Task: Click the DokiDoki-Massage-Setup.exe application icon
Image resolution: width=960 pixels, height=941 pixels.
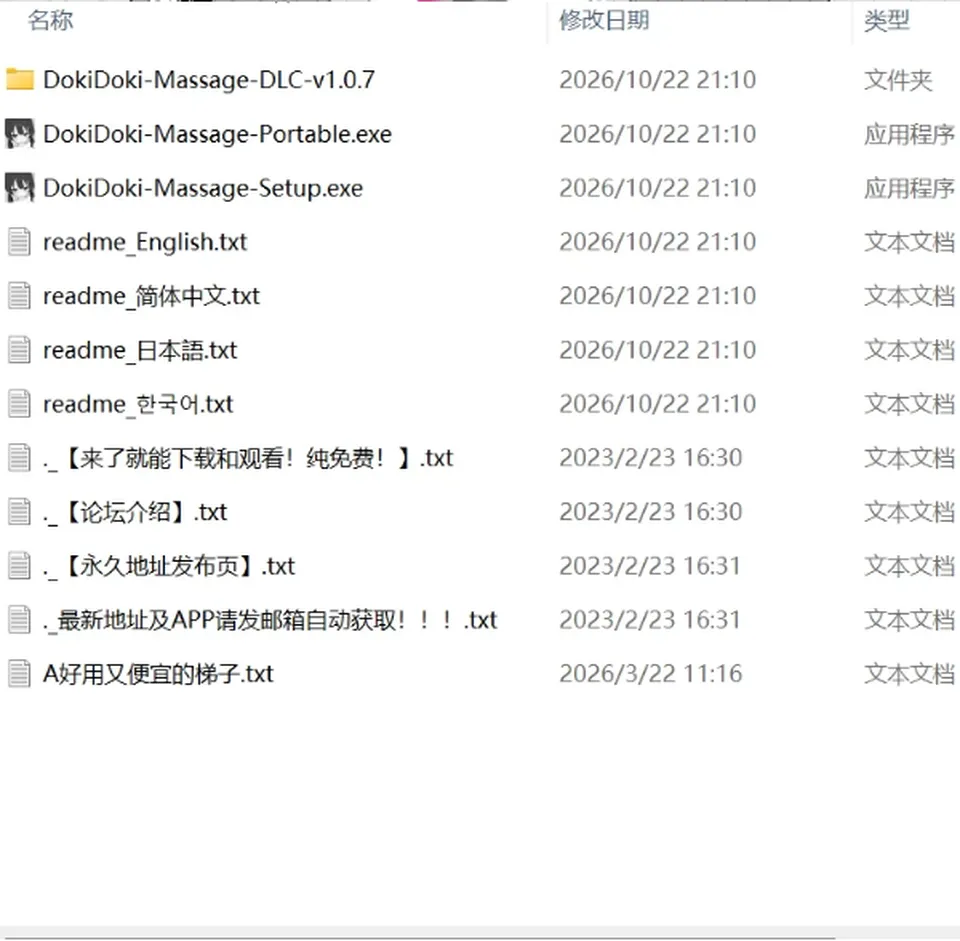Action: 20,188
